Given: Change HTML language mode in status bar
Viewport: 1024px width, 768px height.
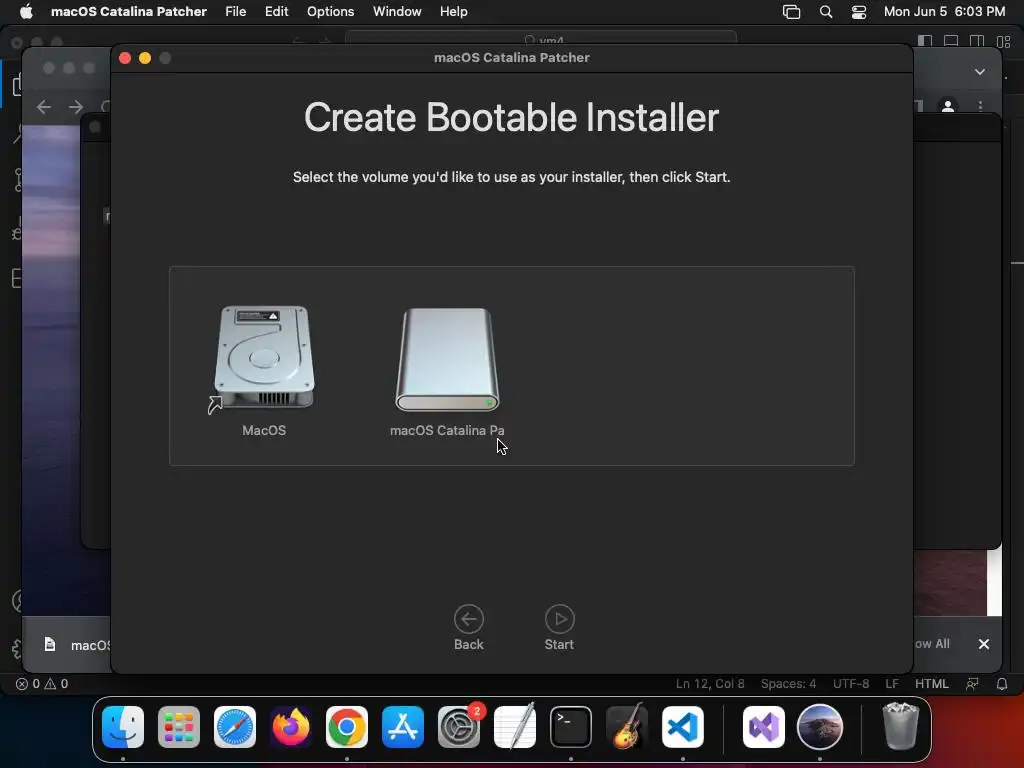Looking at the screenshot, I should click(931, 684).
